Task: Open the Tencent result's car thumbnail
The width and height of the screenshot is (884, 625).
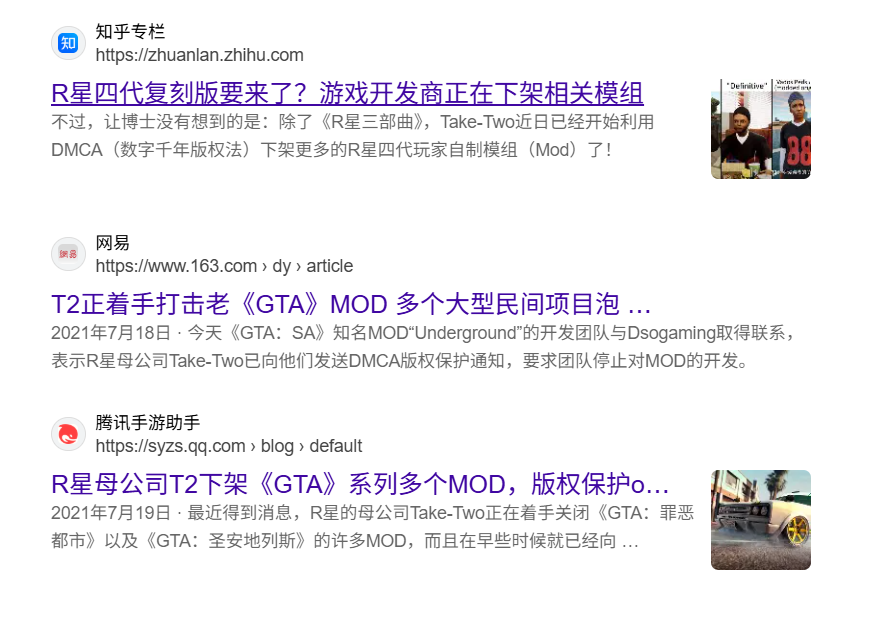Action: [761, 520]
